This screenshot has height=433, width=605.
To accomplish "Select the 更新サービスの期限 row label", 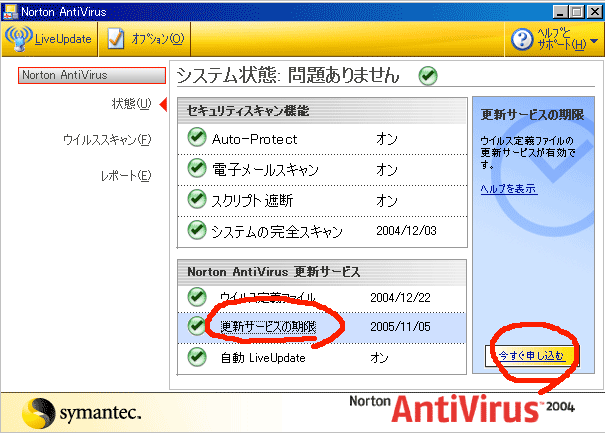I will pyautogui.click(x=268, y=327).
